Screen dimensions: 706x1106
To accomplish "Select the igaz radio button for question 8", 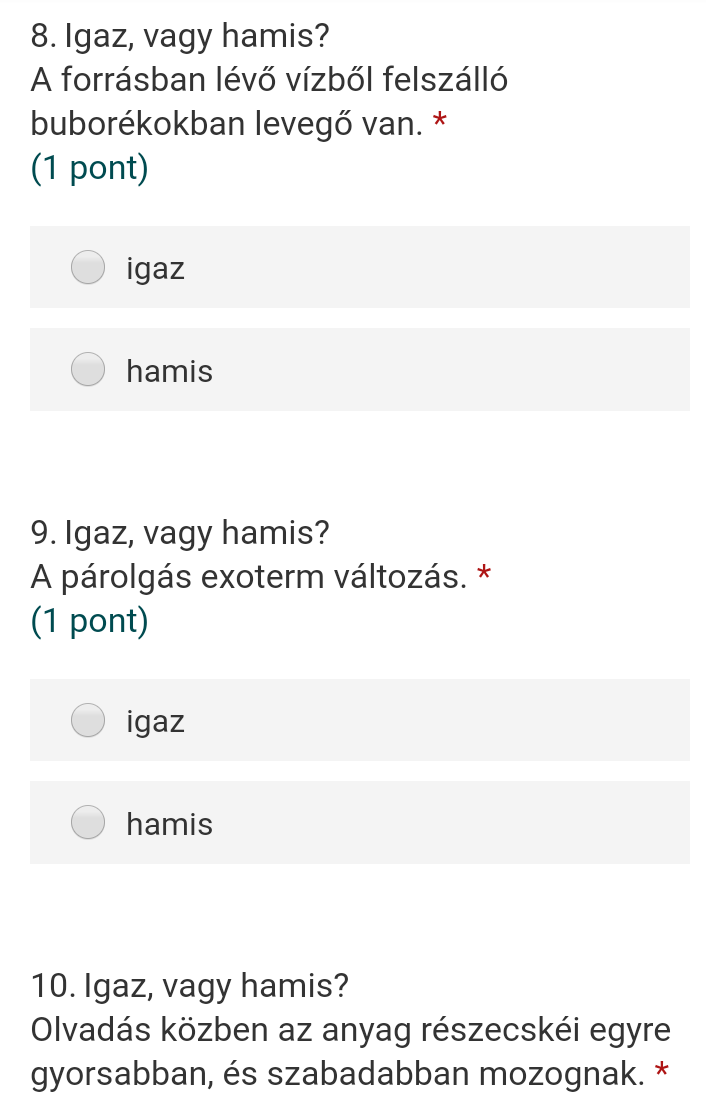I will (x=88, y=268).
